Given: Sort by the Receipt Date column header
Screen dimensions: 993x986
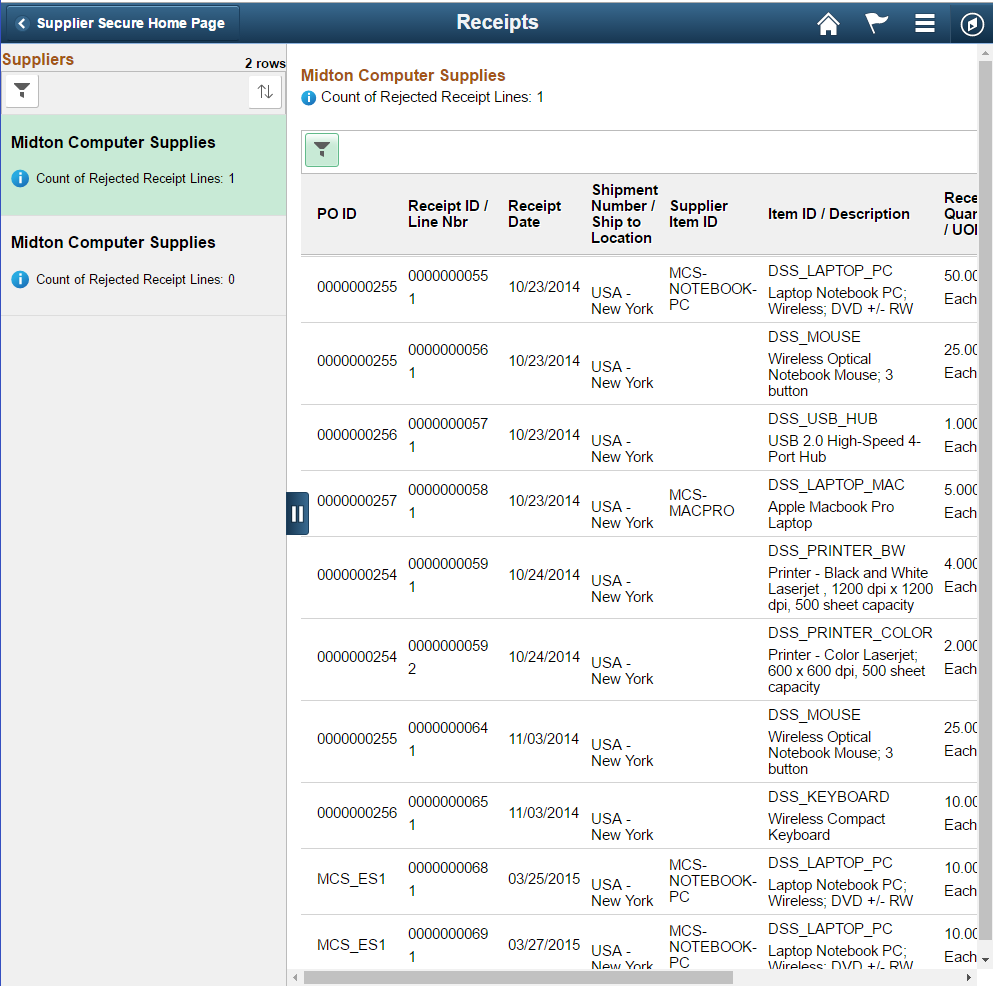Looking at the screenshot, I should [x=534, y=214].
